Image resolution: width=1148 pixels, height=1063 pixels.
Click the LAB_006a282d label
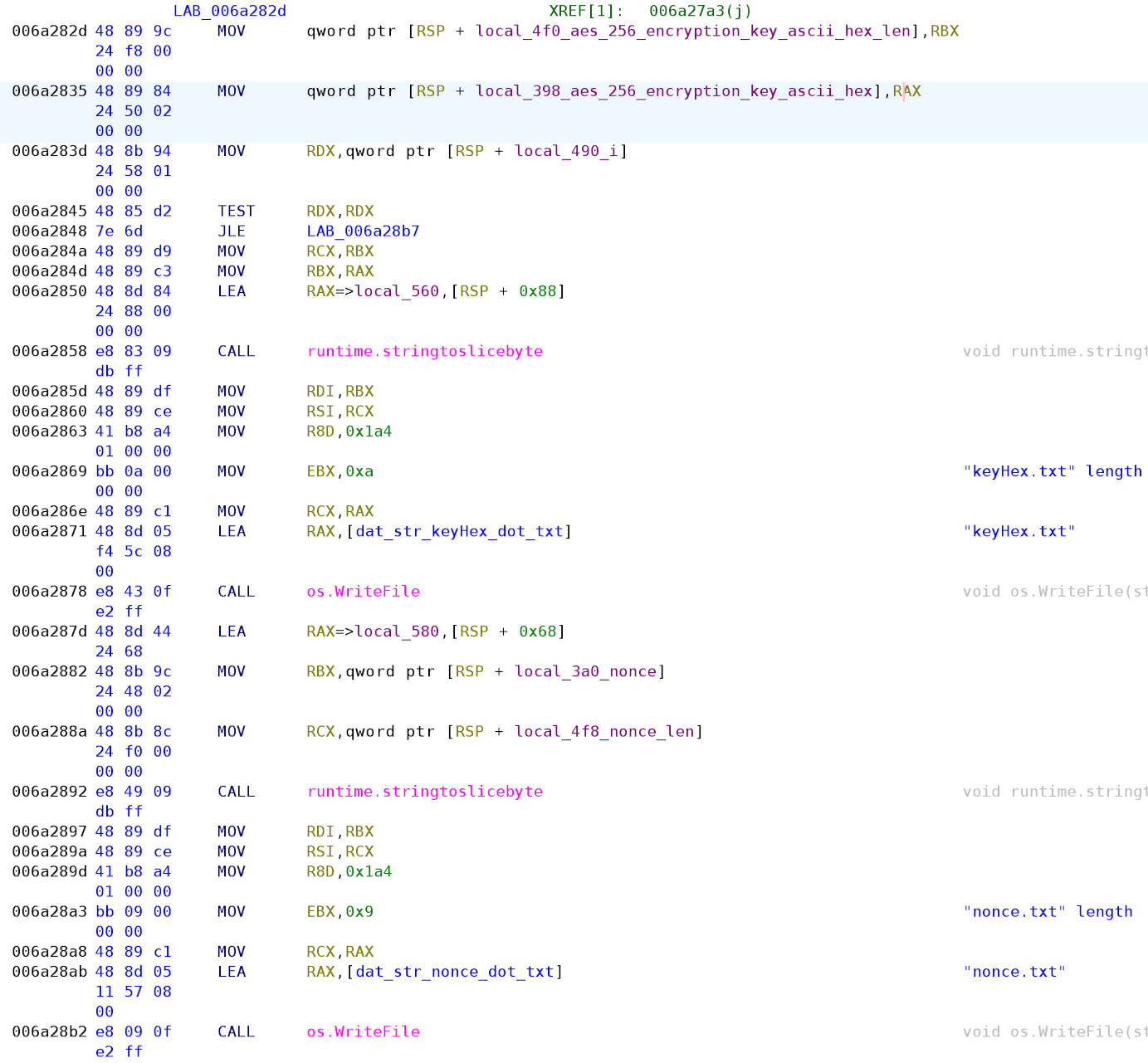pyautogui.click(x=230, y=11)
